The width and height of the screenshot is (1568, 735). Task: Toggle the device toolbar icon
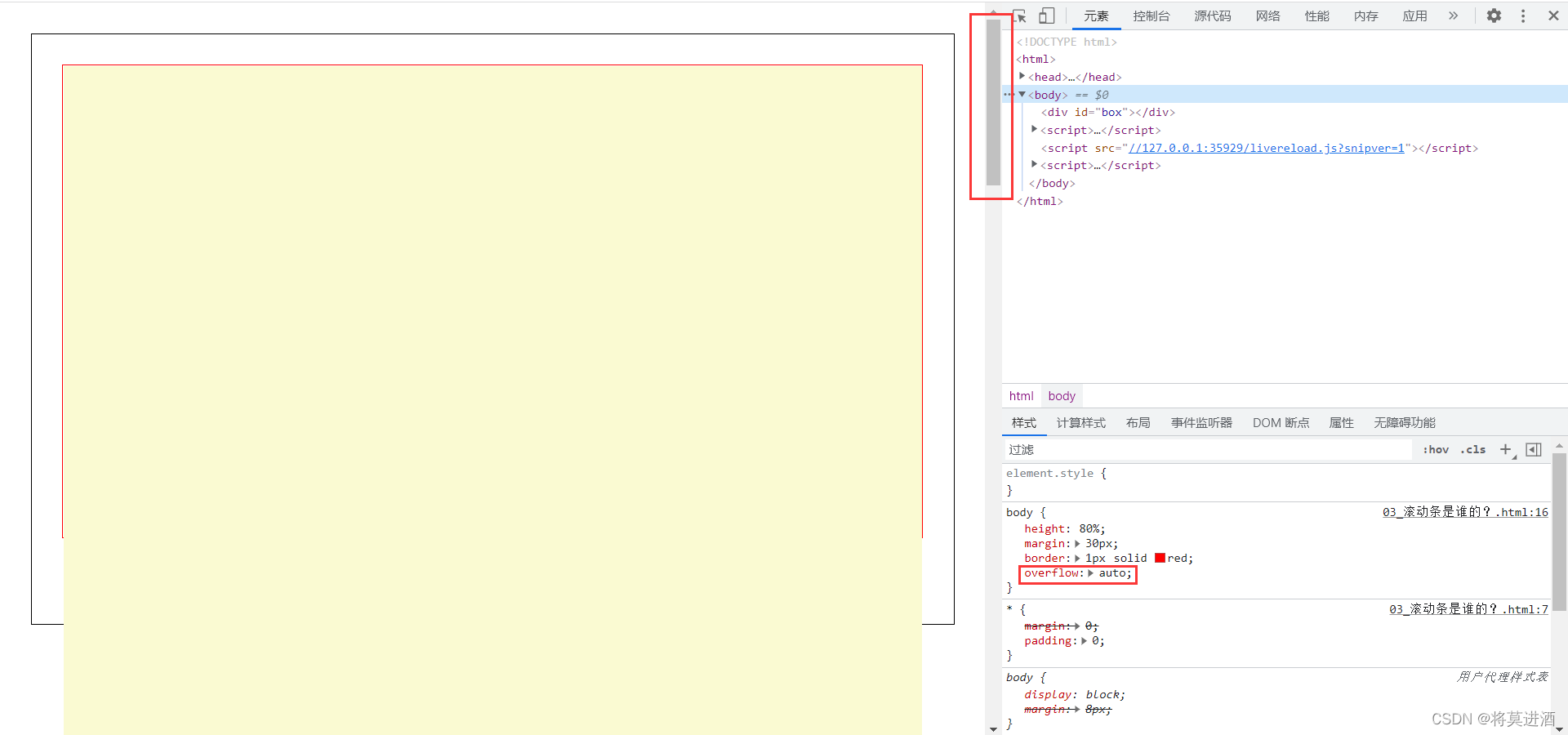pos(1047,16)
